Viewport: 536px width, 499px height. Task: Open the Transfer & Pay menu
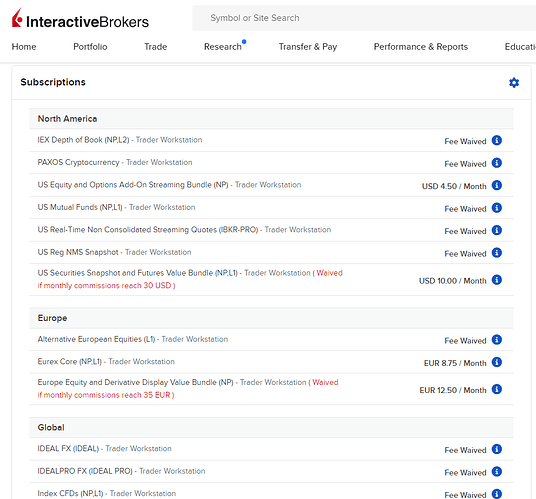[x=308, y=47]
